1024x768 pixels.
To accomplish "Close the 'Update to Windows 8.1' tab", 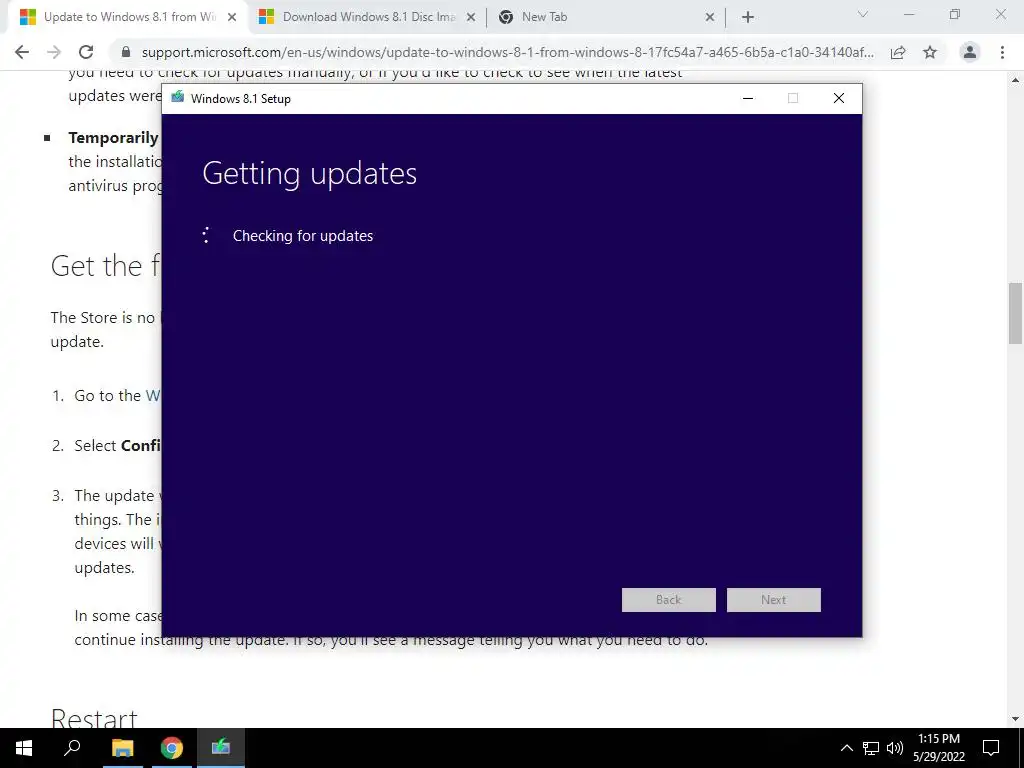I will coord(232,17).
